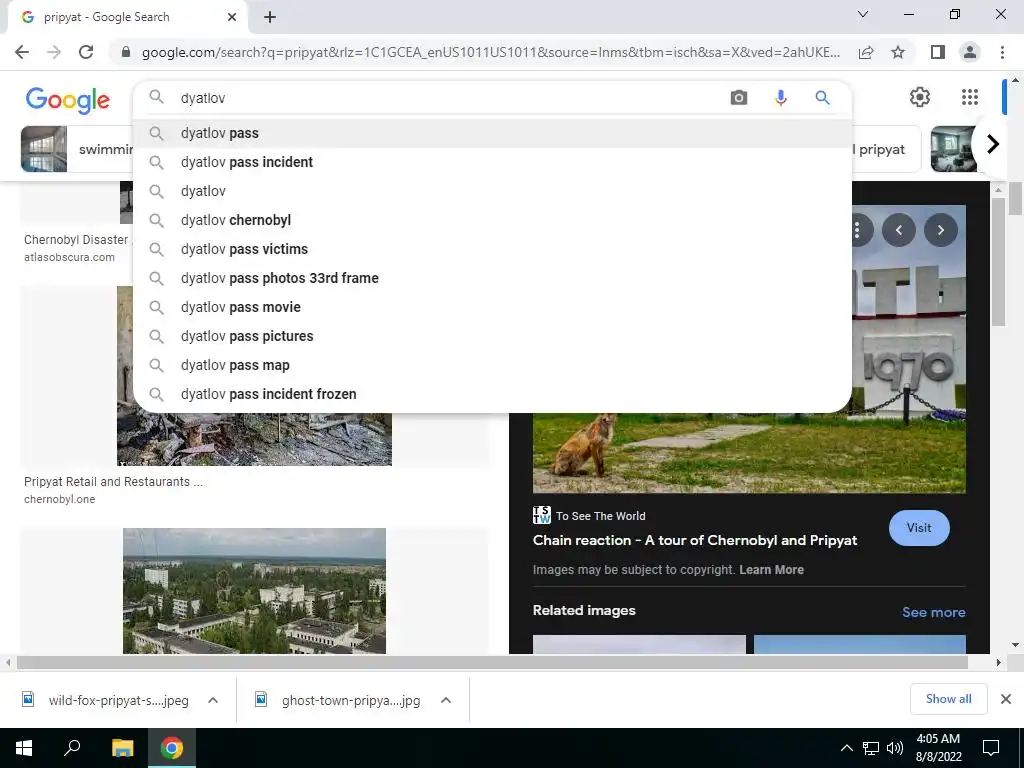Click the Google logo

tap(68, 100)
